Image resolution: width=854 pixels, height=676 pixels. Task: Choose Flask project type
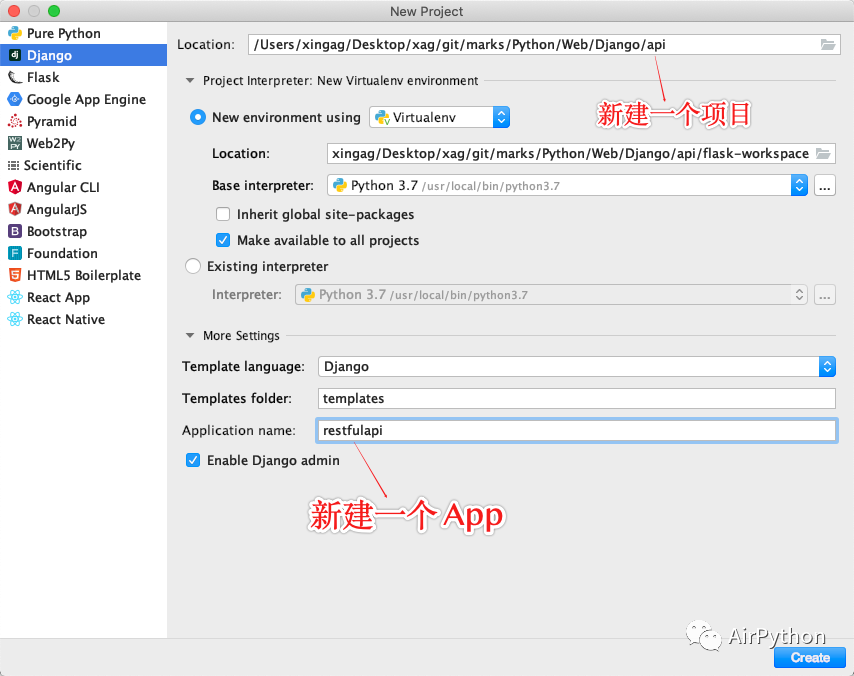click(83, 77)
